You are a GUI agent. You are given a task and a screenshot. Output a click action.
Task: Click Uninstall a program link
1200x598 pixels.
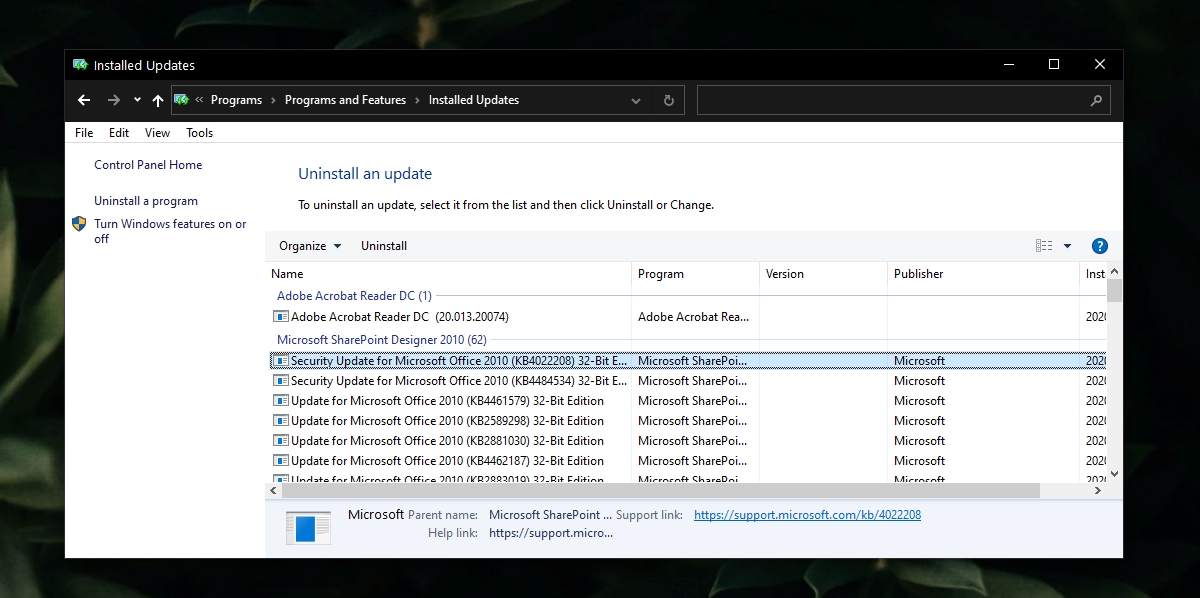tap(146, 201)
